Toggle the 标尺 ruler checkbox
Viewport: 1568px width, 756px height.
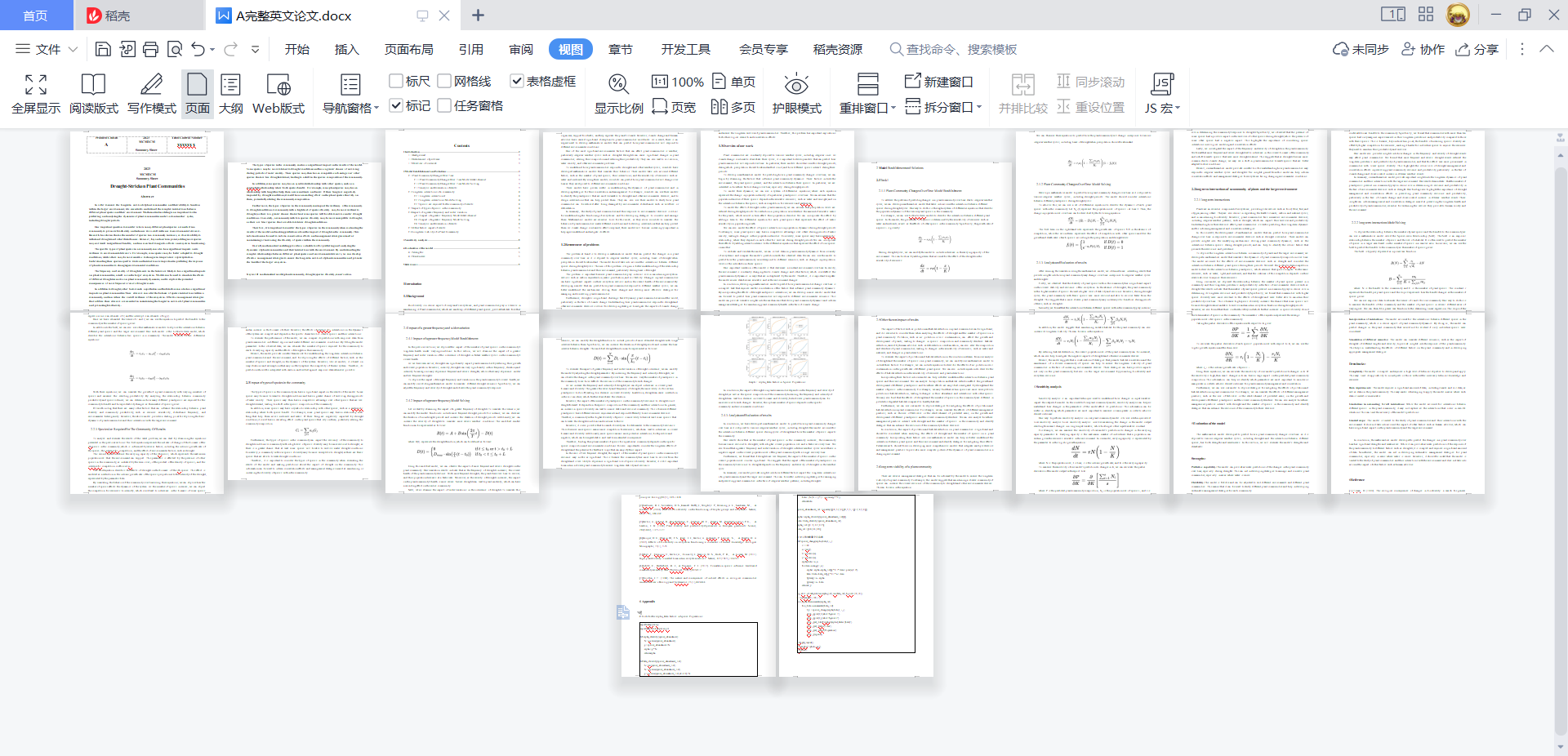click(x=396, y=81)
